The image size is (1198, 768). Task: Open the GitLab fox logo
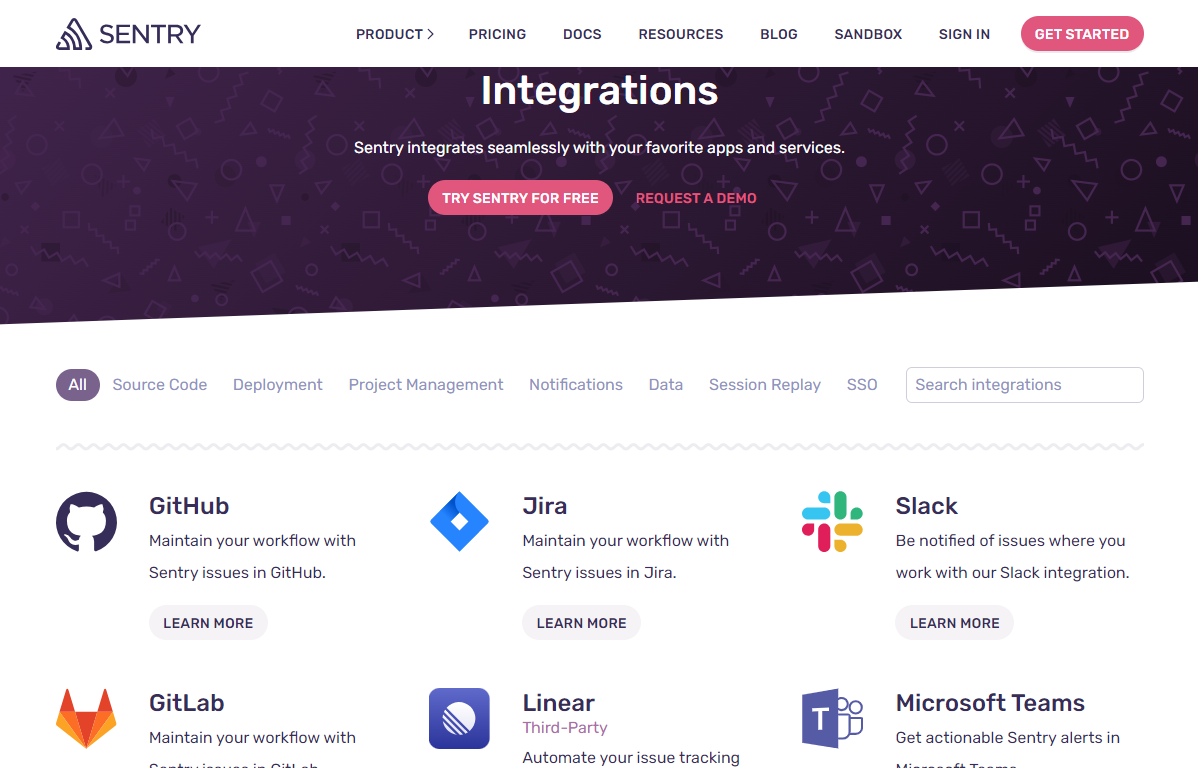point(86,718)
